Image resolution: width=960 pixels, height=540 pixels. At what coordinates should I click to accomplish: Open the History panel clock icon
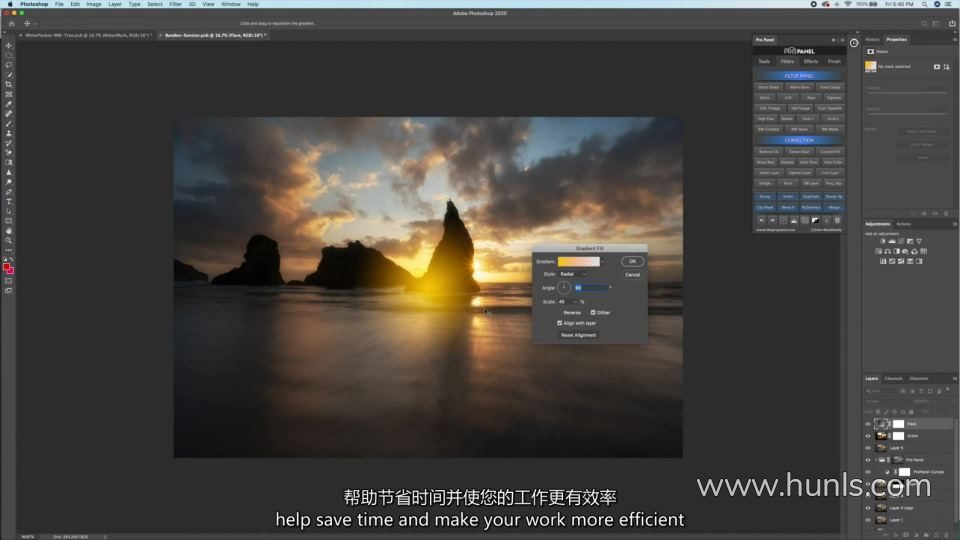tap(853, 43)
